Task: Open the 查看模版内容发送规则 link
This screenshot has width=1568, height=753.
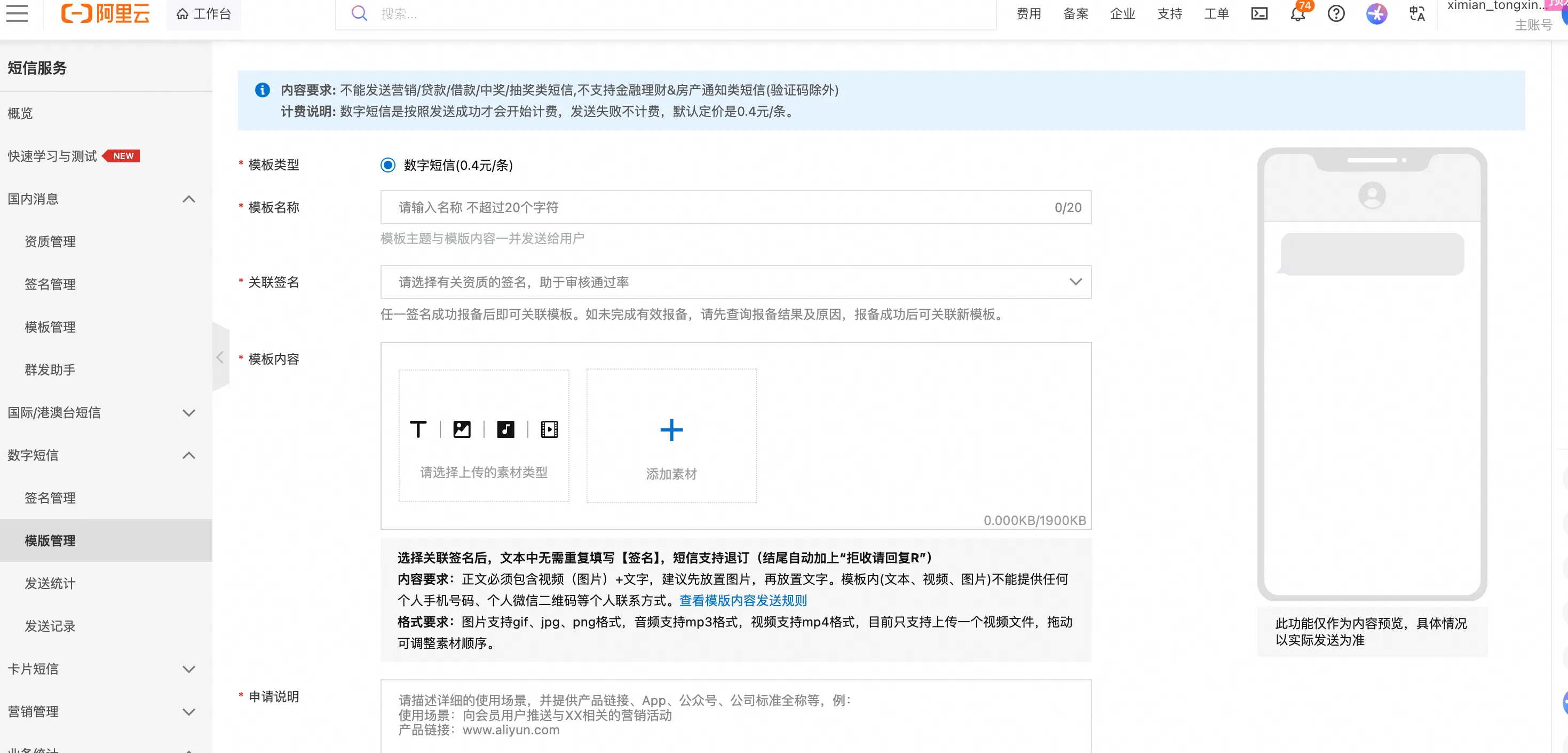Action: (x=742, y=601)
